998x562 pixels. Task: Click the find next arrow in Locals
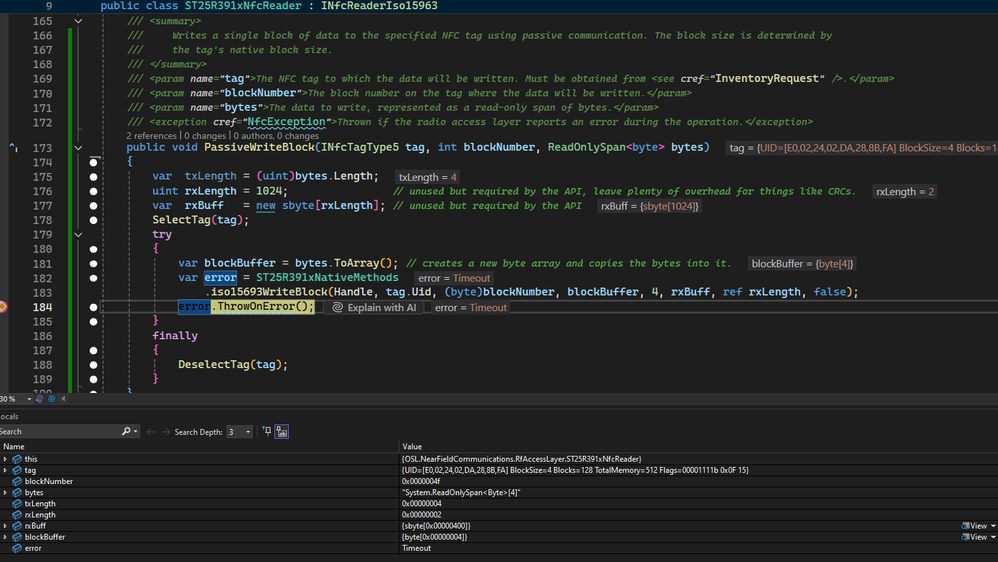click(x=165, y=432)
